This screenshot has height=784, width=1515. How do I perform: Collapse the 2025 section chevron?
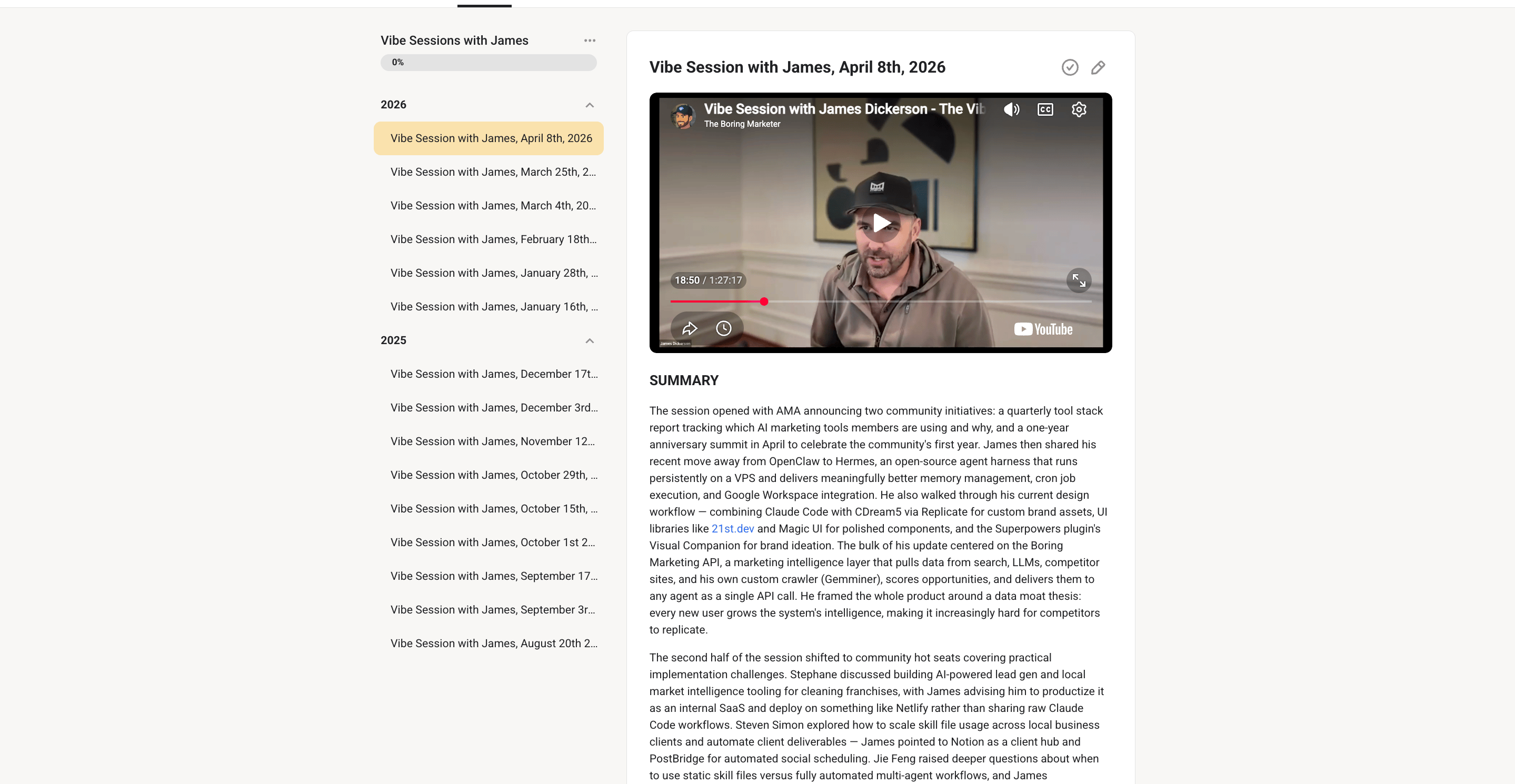[x=589, y=341]
